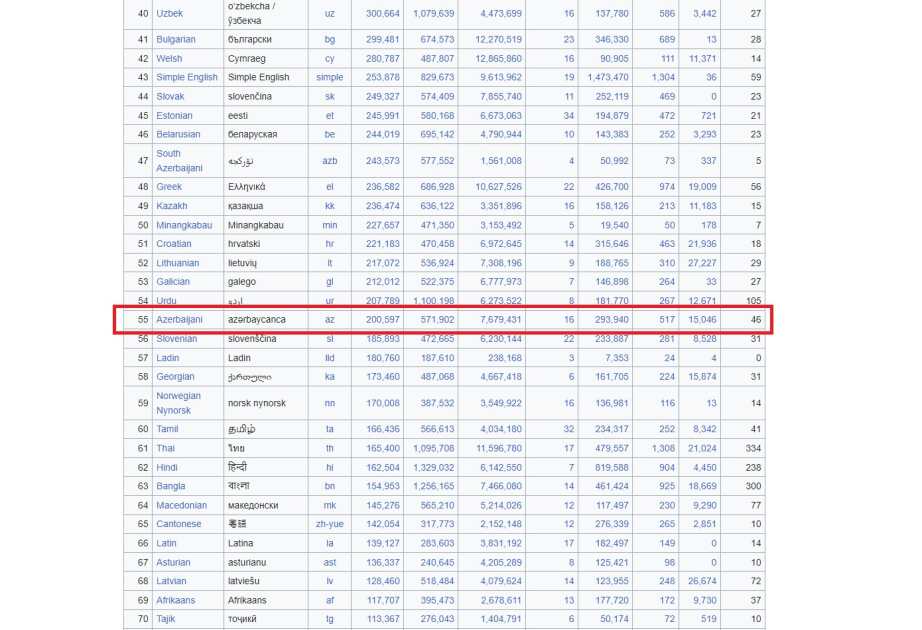Click the Welsh language link

169,58
